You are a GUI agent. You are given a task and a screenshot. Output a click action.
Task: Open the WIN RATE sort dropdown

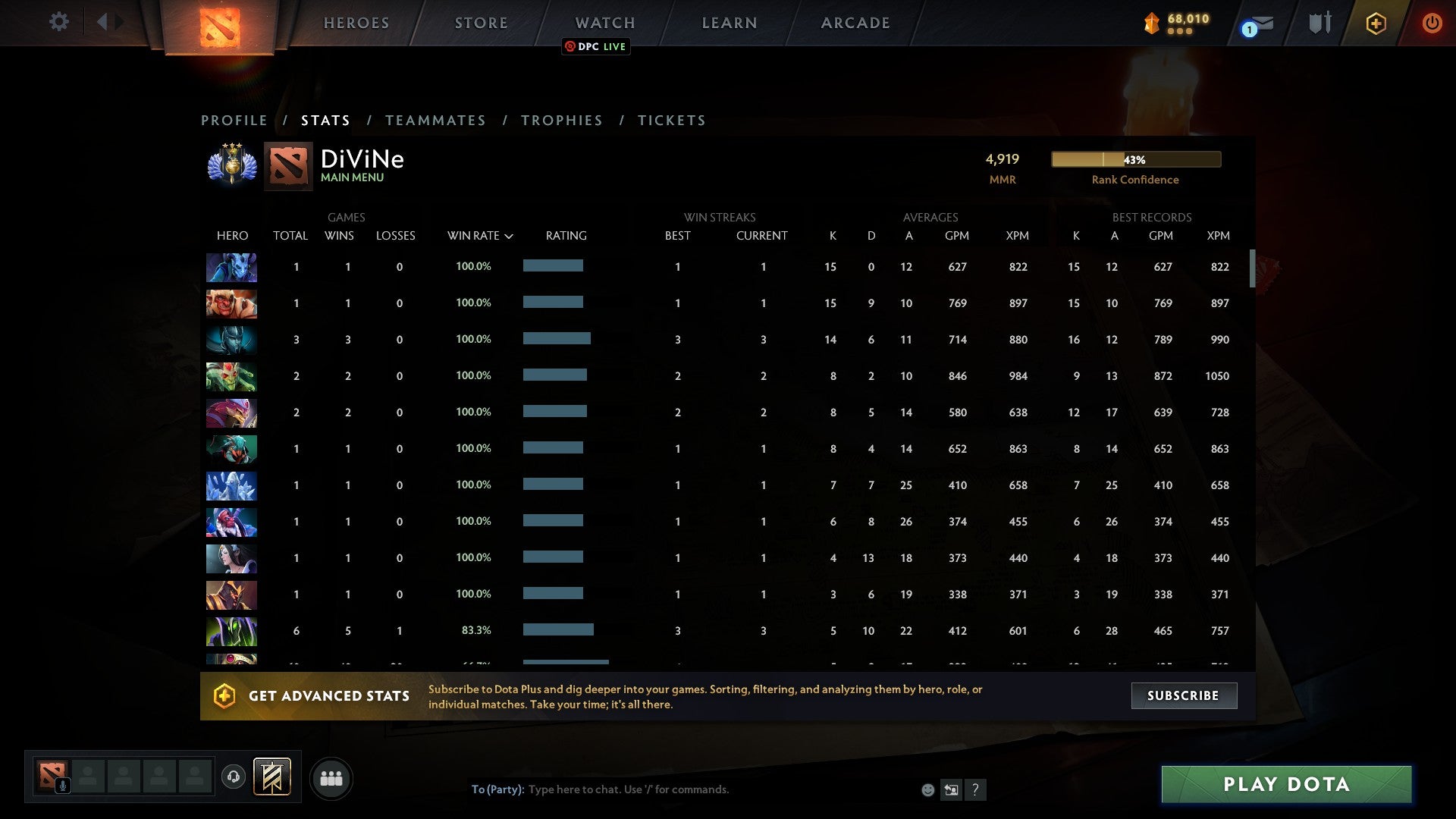point(479,235)
